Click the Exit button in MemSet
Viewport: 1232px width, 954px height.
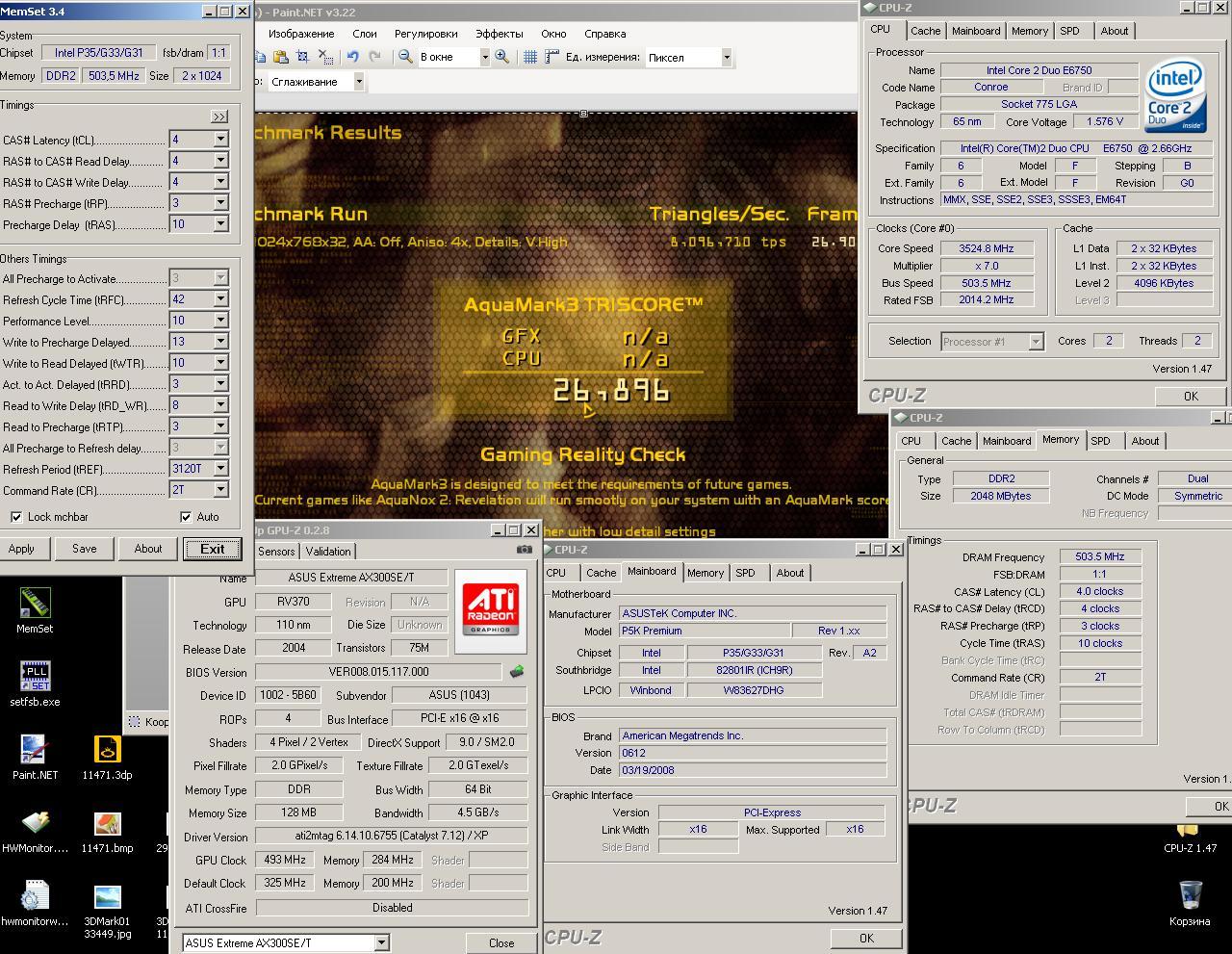(213, 549)
